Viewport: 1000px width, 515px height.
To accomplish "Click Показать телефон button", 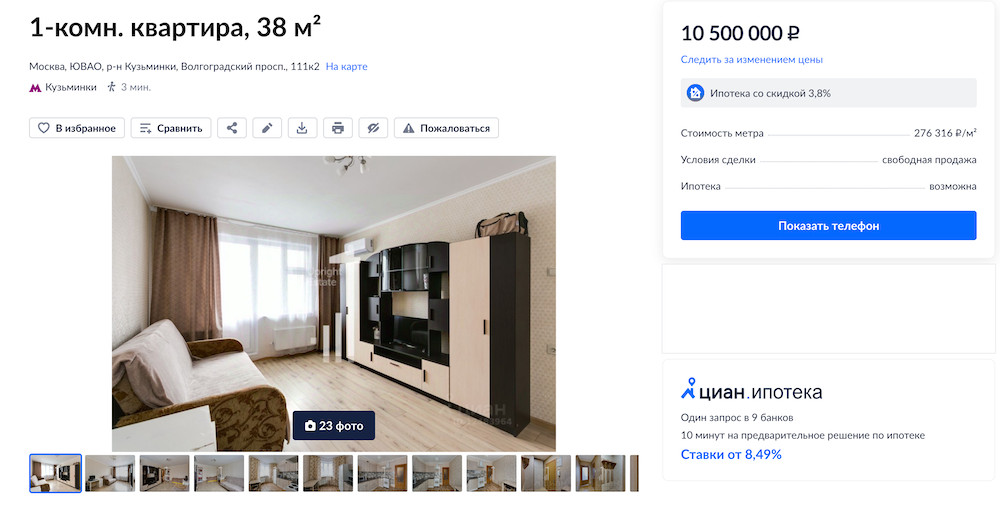I will click(828, 226).
